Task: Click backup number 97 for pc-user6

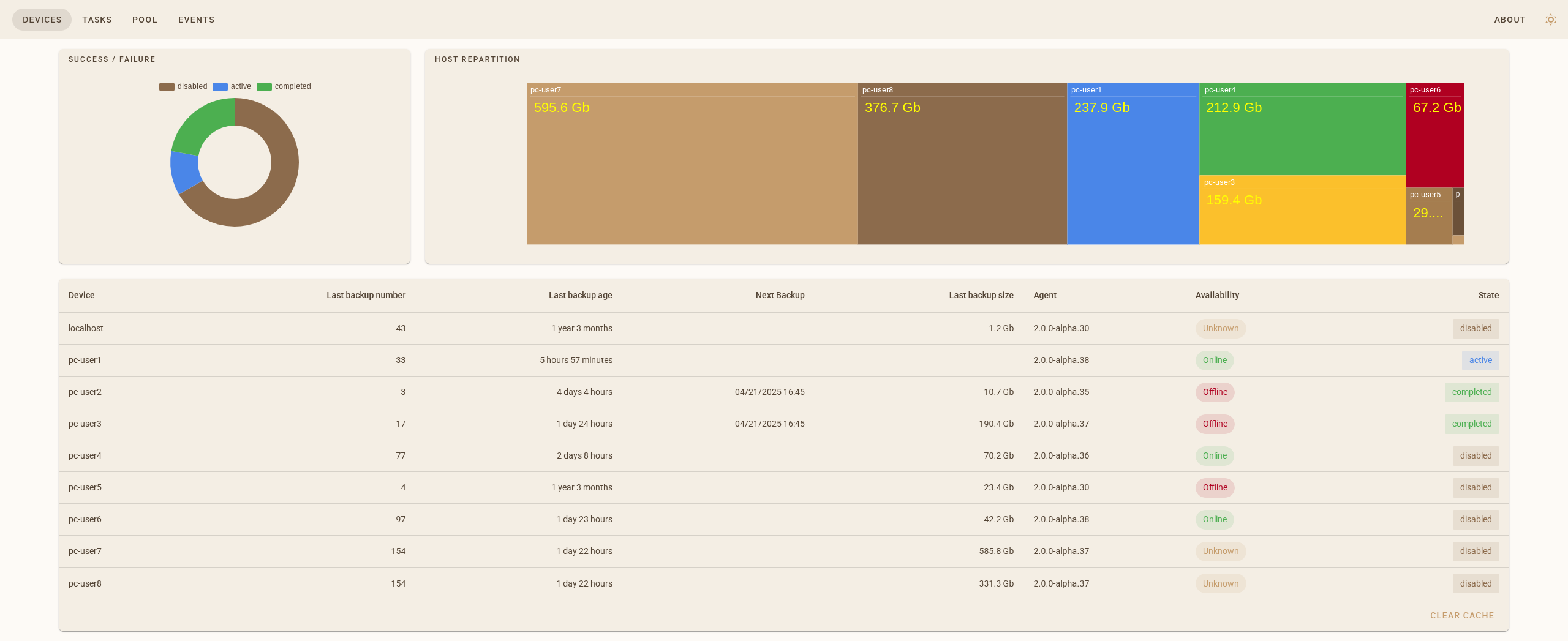Action: [401, 520]
